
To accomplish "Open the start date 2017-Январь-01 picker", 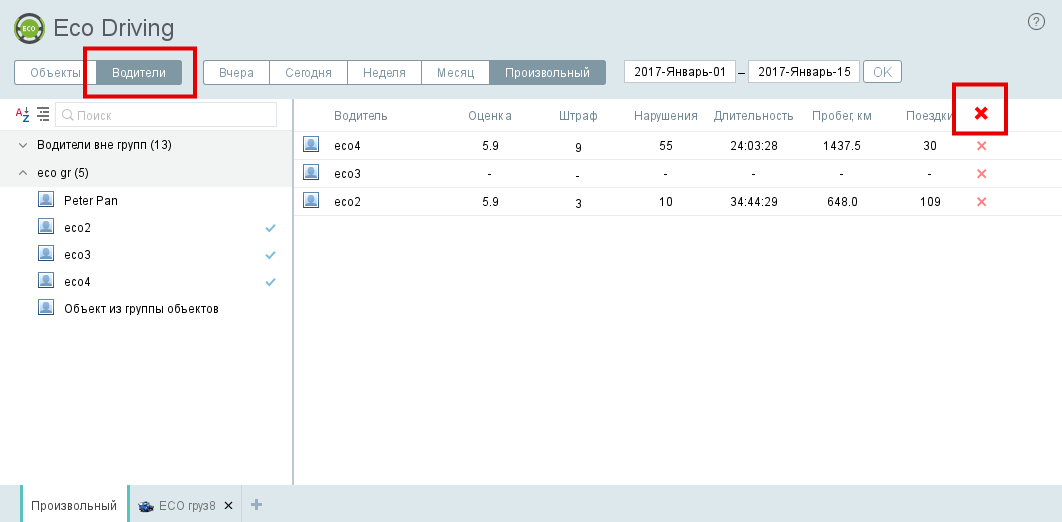I will (679, 72).
